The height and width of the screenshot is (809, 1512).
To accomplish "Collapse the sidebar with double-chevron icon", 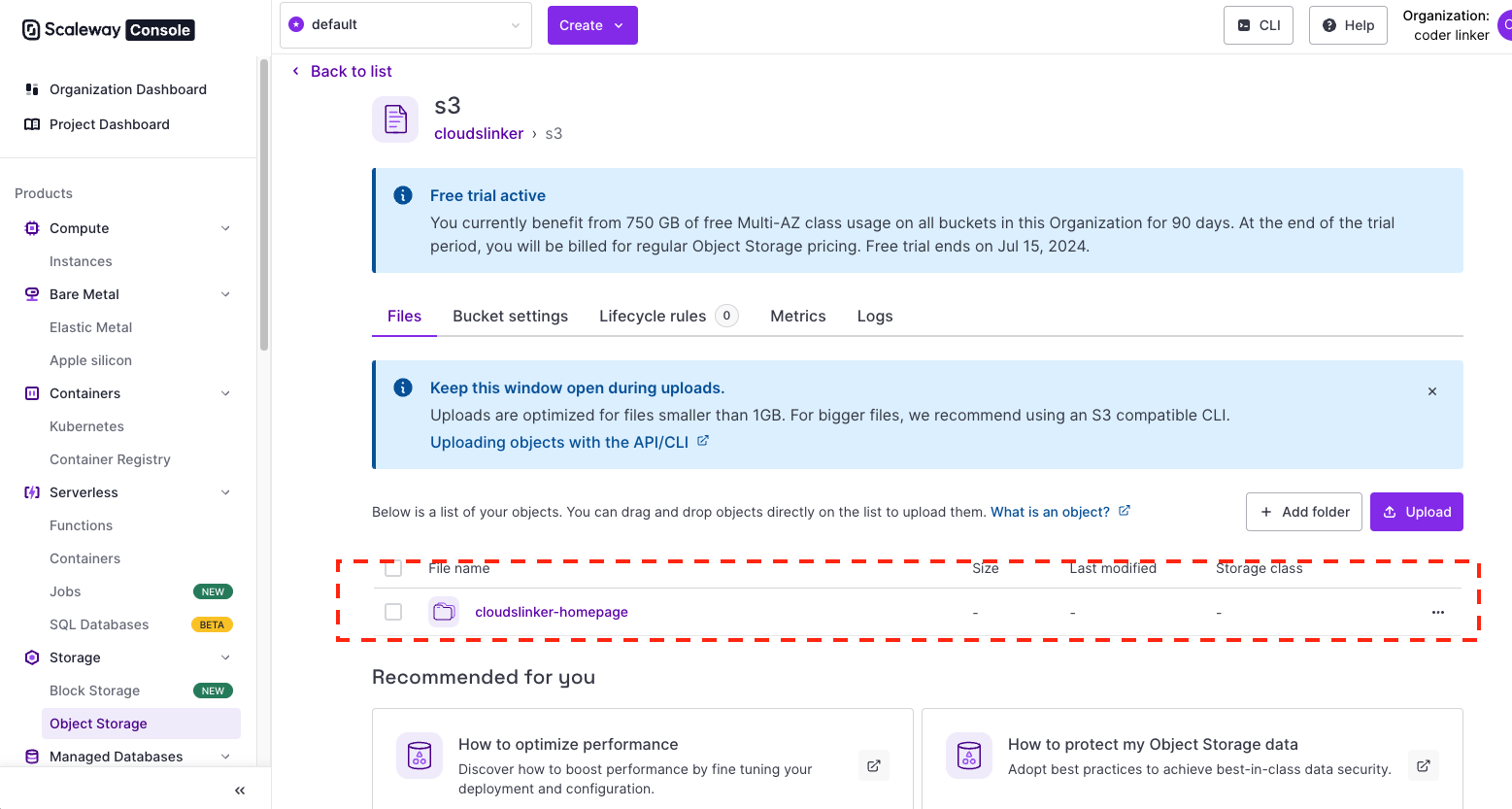I will click(240, 791).
